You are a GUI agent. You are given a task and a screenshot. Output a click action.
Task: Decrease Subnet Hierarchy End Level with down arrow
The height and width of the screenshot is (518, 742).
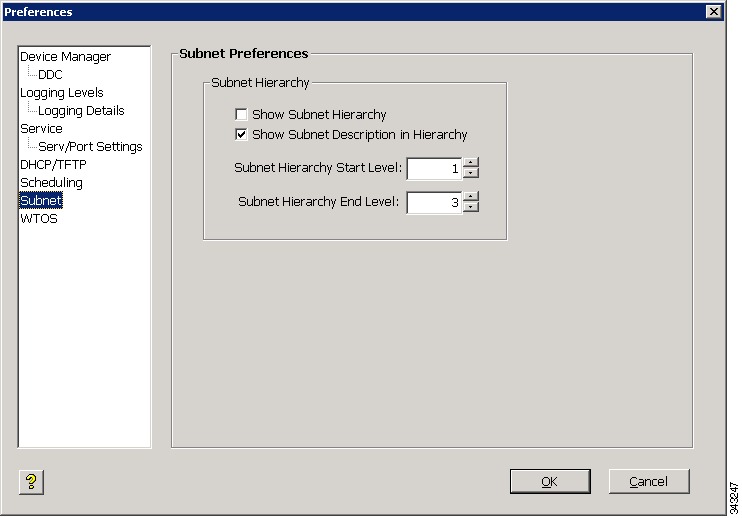471,207
